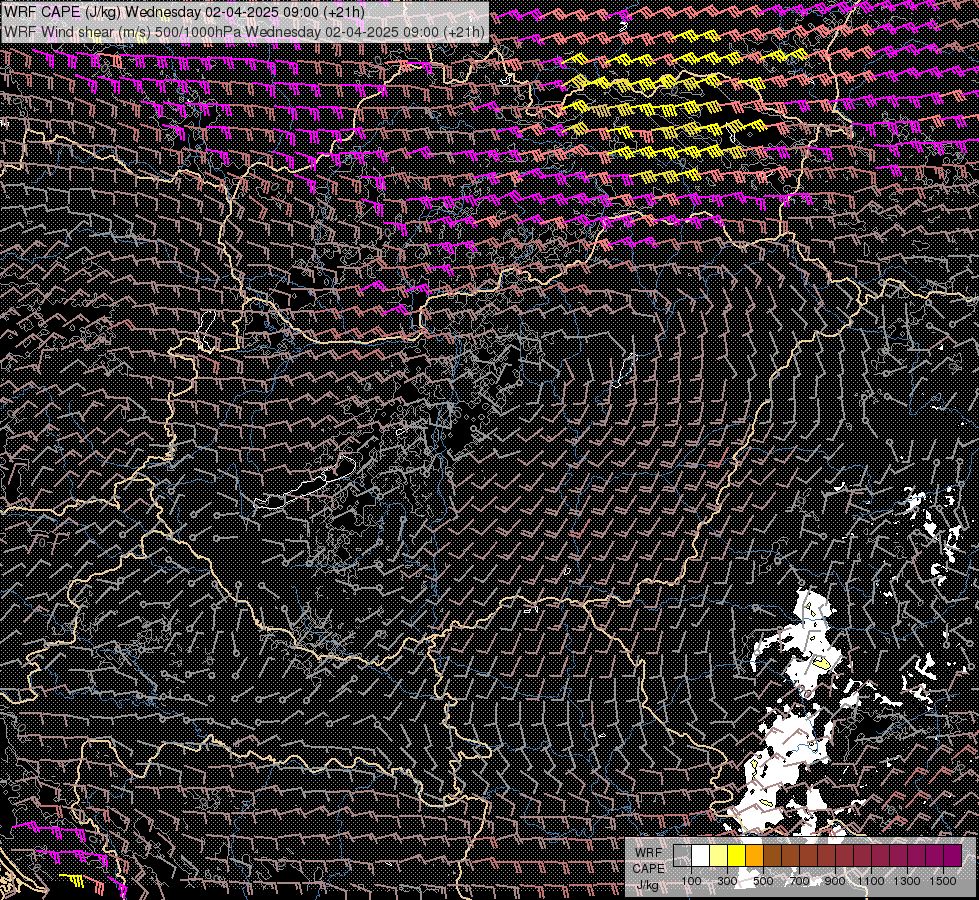Click the legend label 100

click(x=691, y=881)
